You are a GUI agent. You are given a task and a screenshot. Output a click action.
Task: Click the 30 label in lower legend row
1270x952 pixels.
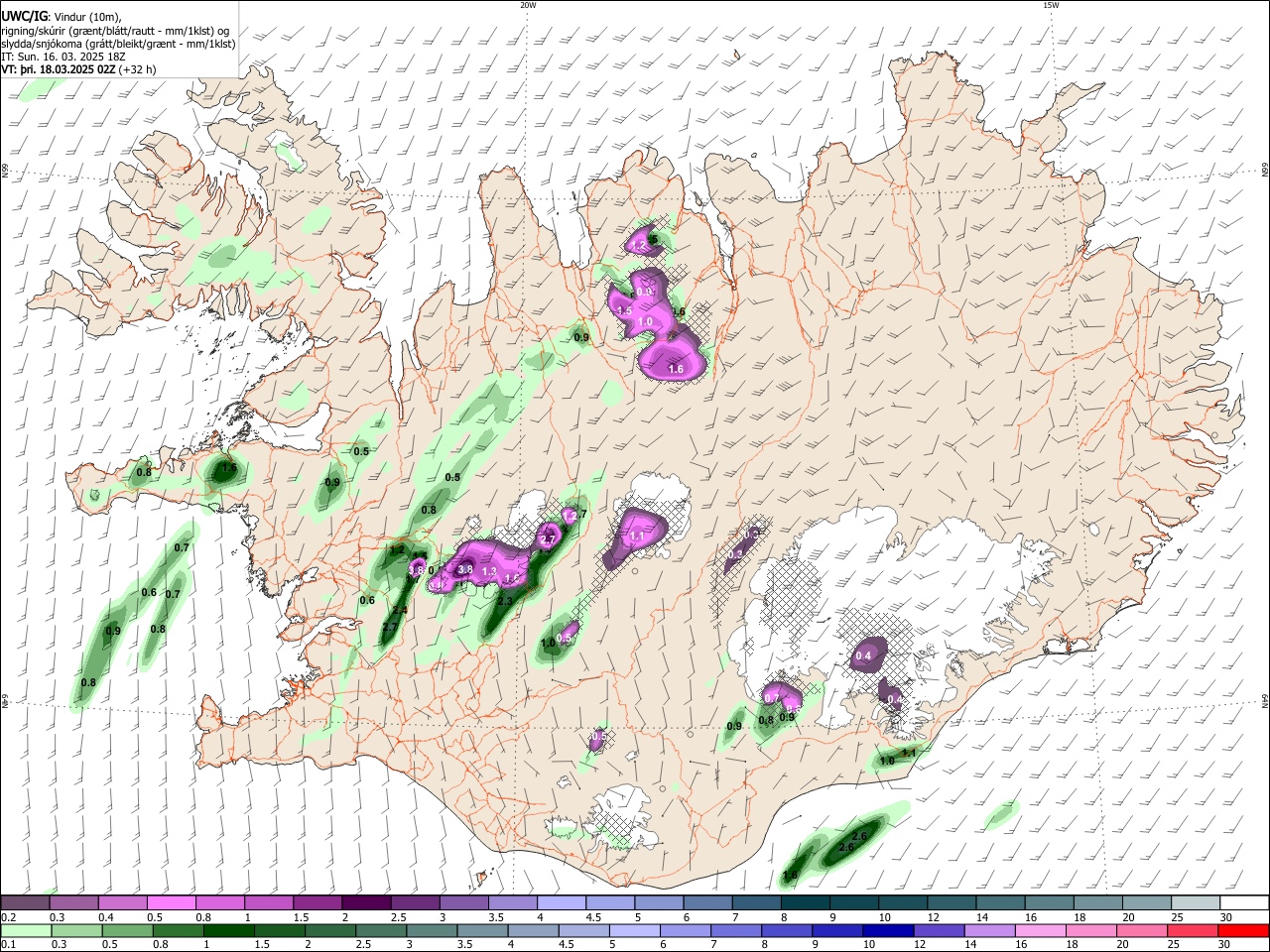[x=1224, y=945]
